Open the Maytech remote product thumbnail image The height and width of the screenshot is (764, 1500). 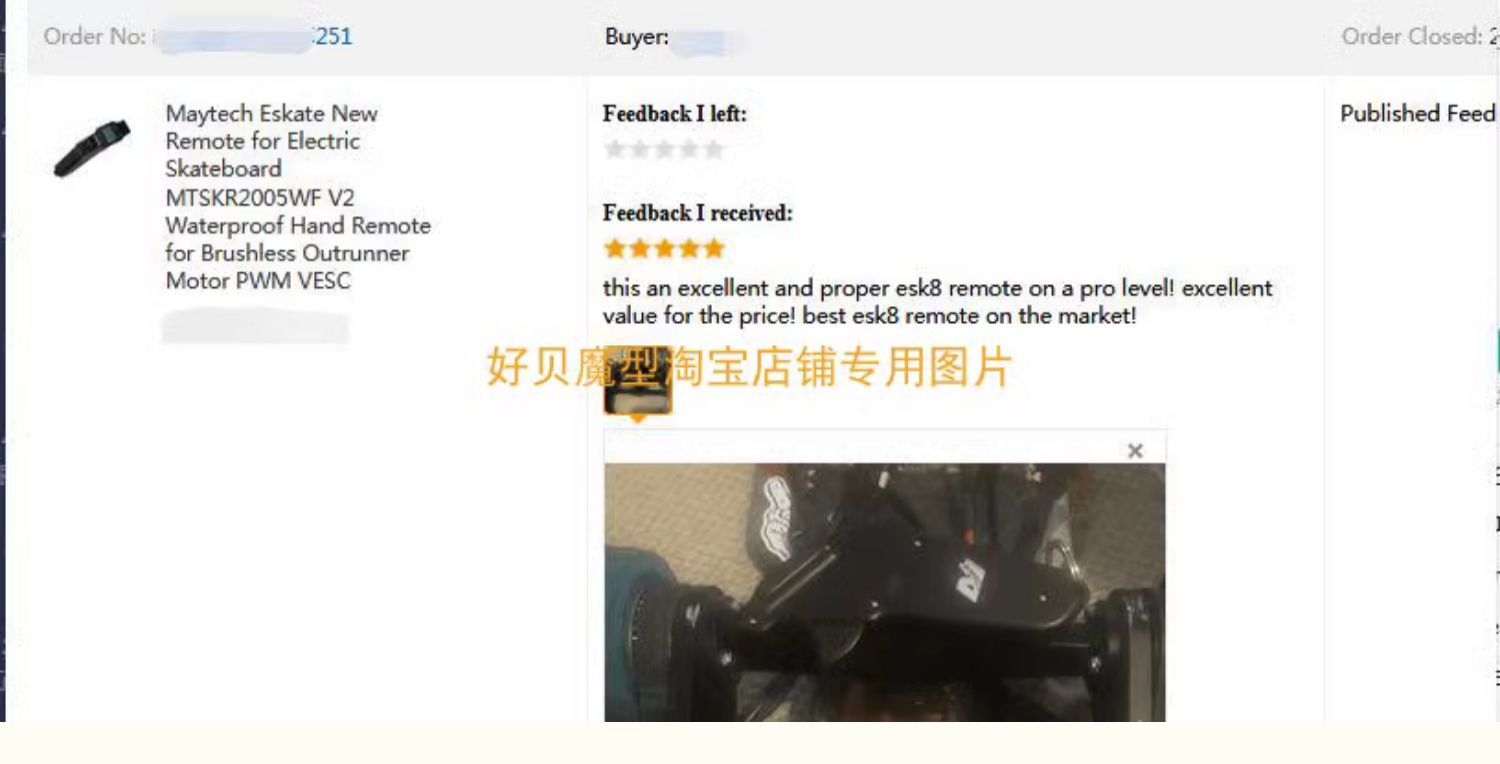pos(92,148)
